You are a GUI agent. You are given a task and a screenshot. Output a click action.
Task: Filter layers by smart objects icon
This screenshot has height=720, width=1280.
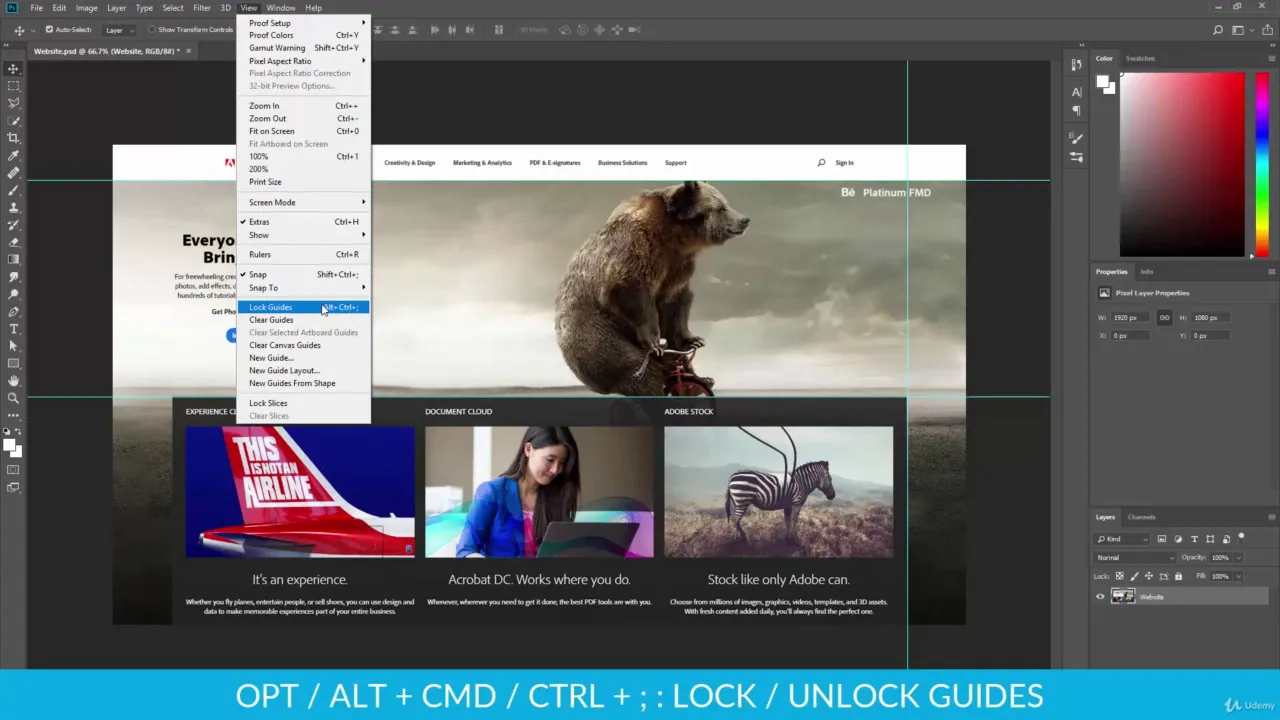(1226, 539)
